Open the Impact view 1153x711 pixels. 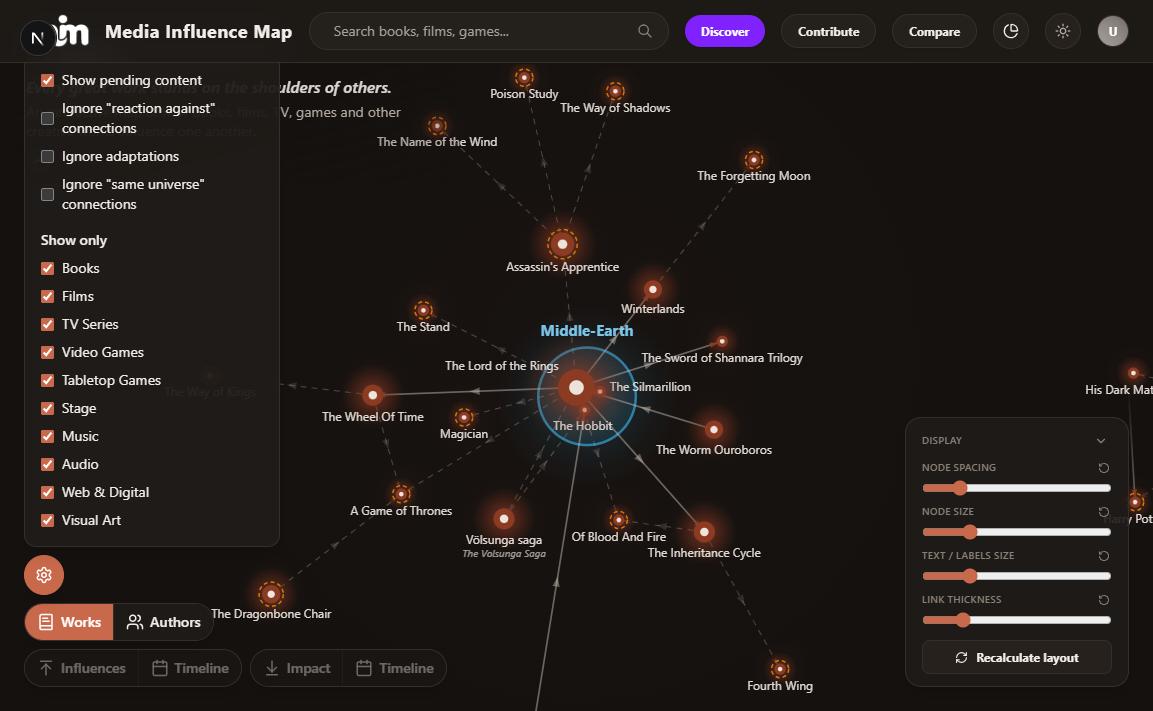click(297, 668)
